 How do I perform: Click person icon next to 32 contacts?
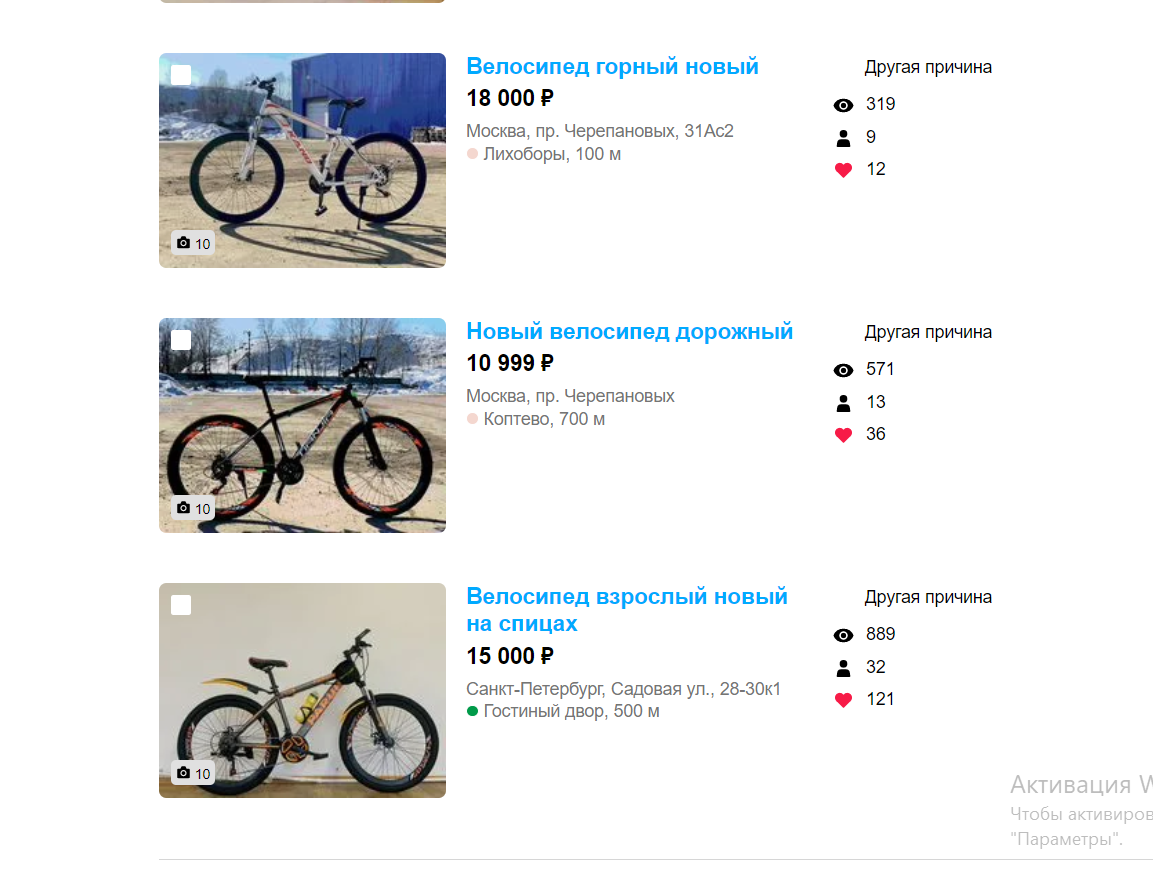click(843, 667)
